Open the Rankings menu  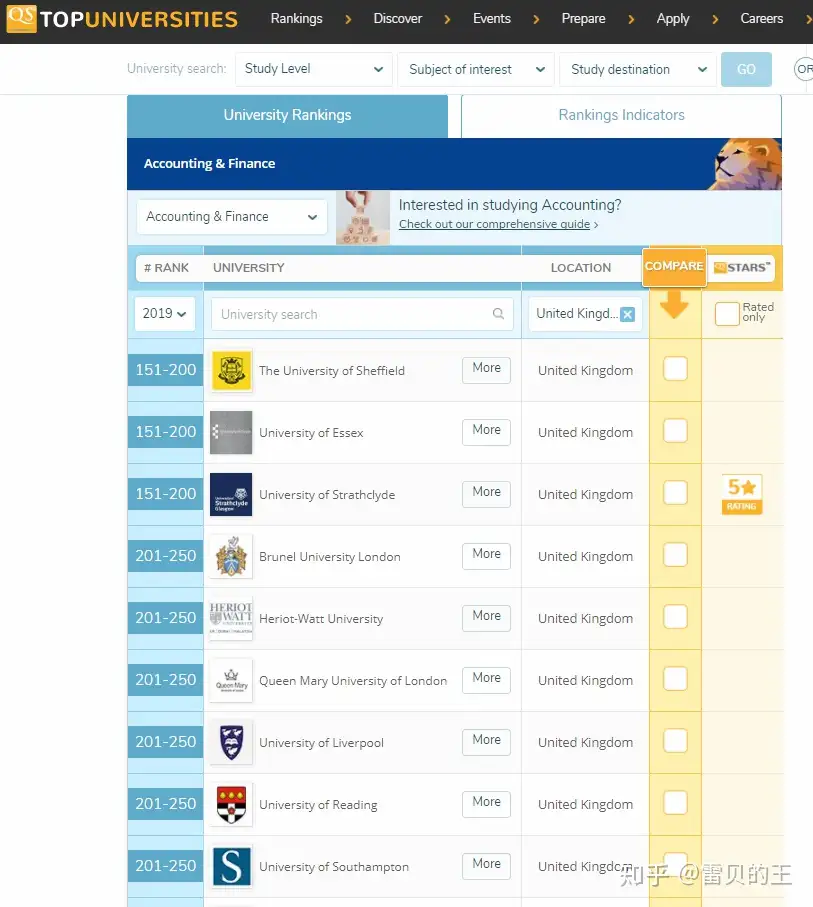coord(297,19)
